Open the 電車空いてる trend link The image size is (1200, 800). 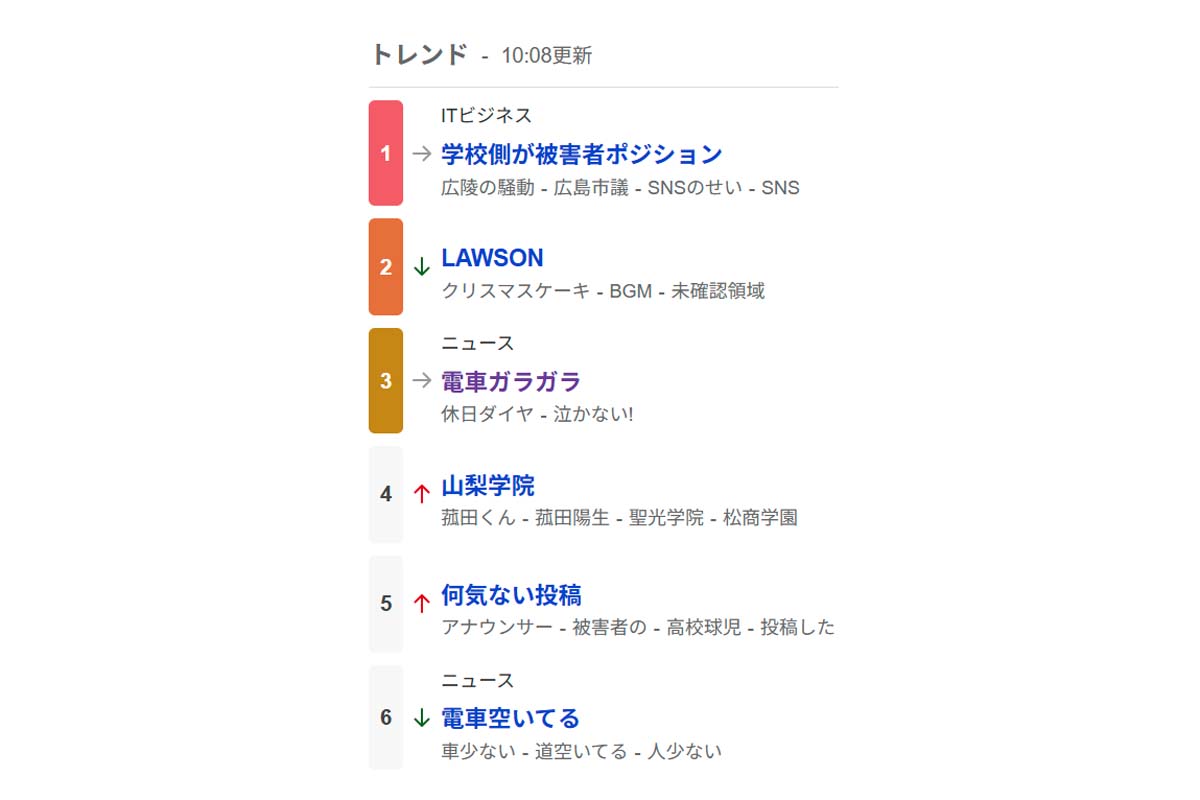pyautogui.click(x=510, y=718)
